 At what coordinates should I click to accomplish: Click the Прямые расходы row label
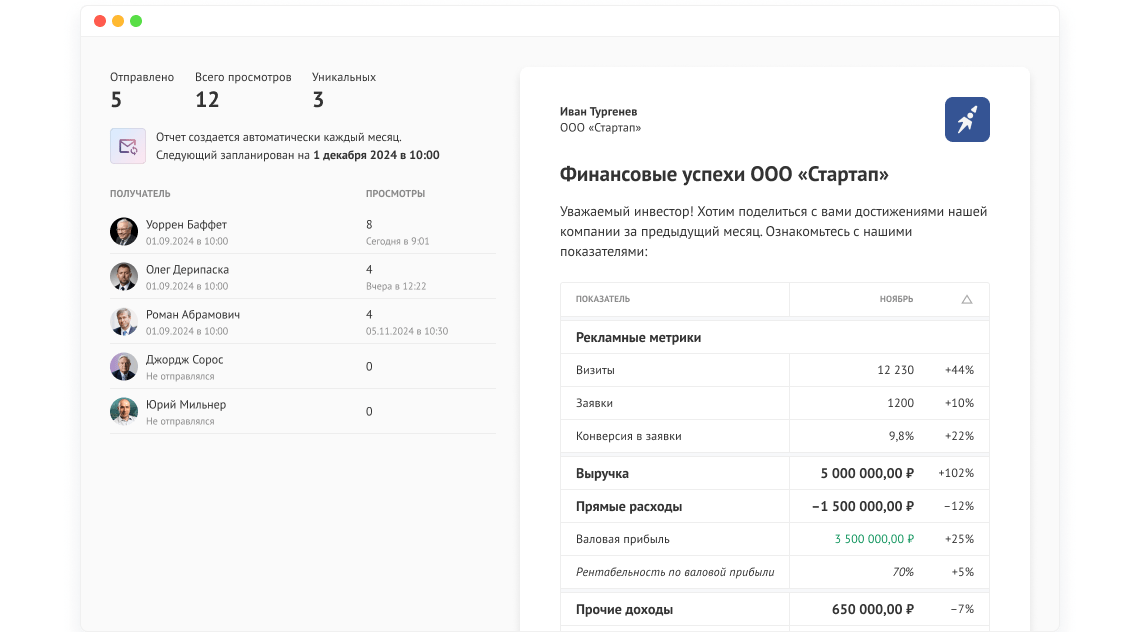[629, 506]
